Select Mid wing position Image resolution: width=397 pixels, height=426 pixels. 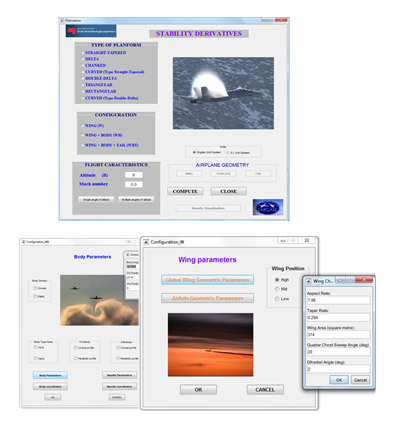click(x=277, y=289)
